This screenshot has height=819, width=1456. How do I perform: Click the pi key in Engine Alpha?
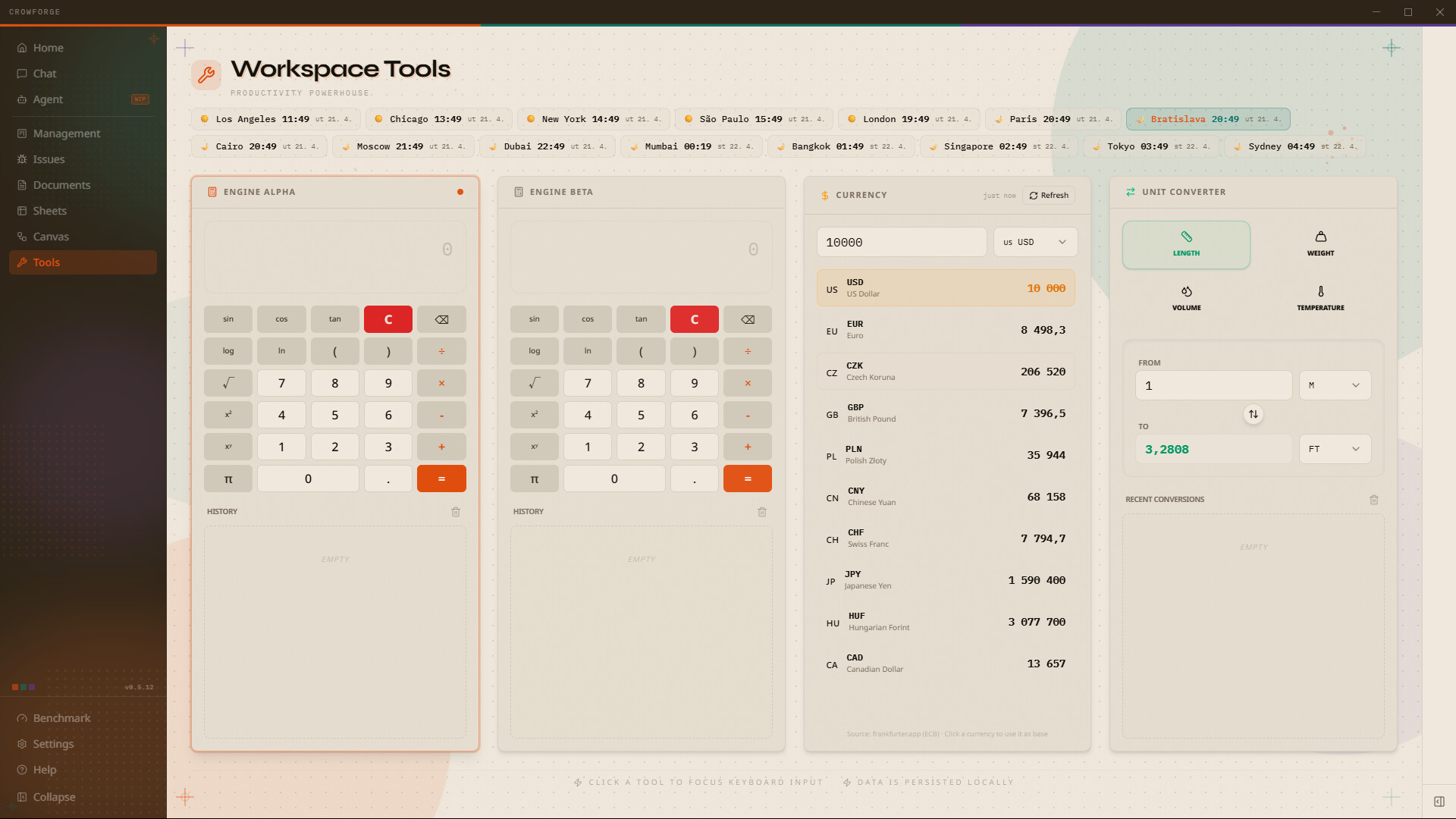tap(228, 479)
